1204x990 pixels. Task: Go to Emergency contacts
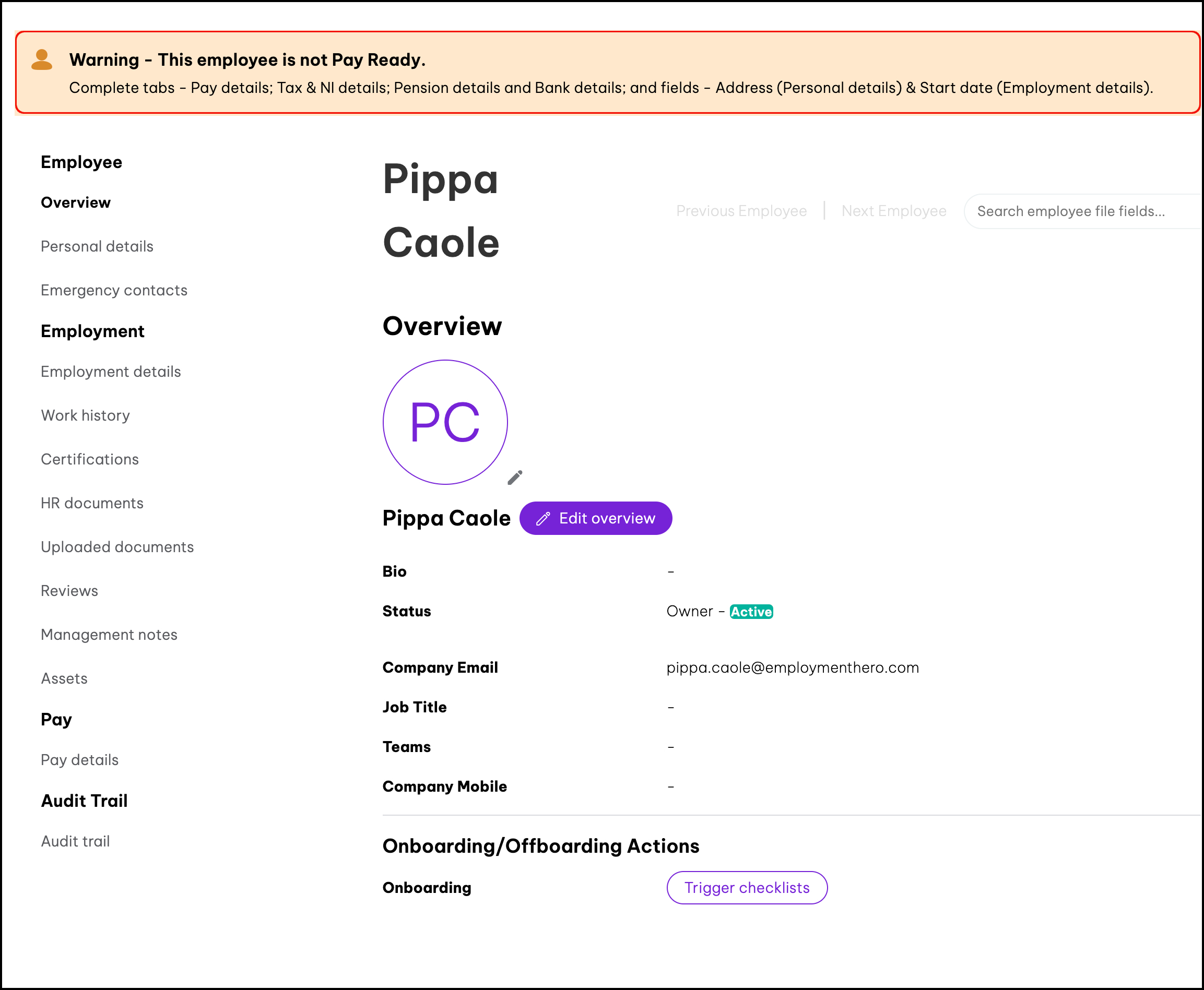tap(114, 290)
